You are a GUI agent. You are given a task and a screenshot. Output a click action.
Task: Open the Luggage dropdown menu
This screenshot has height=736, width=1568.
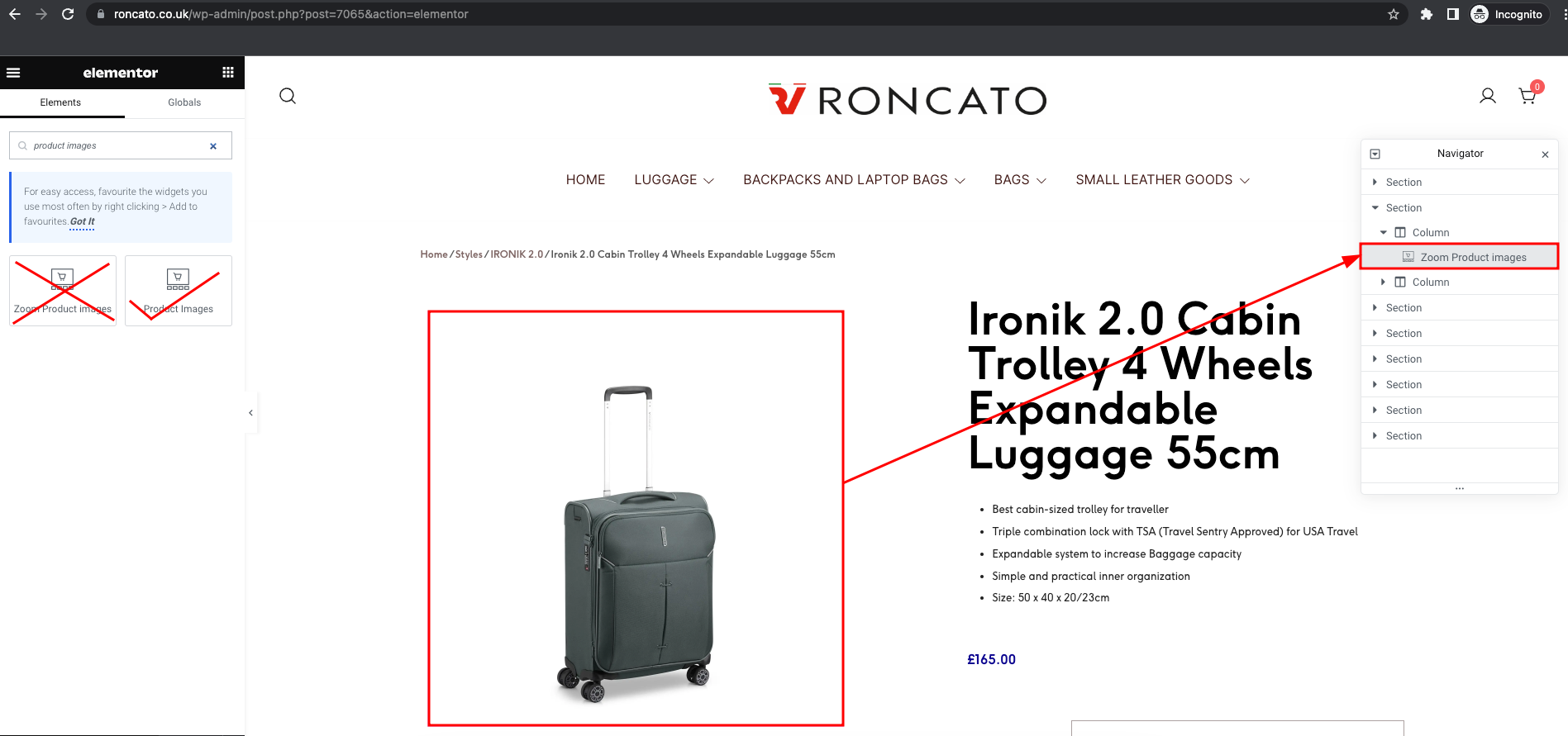coord(674,180)
